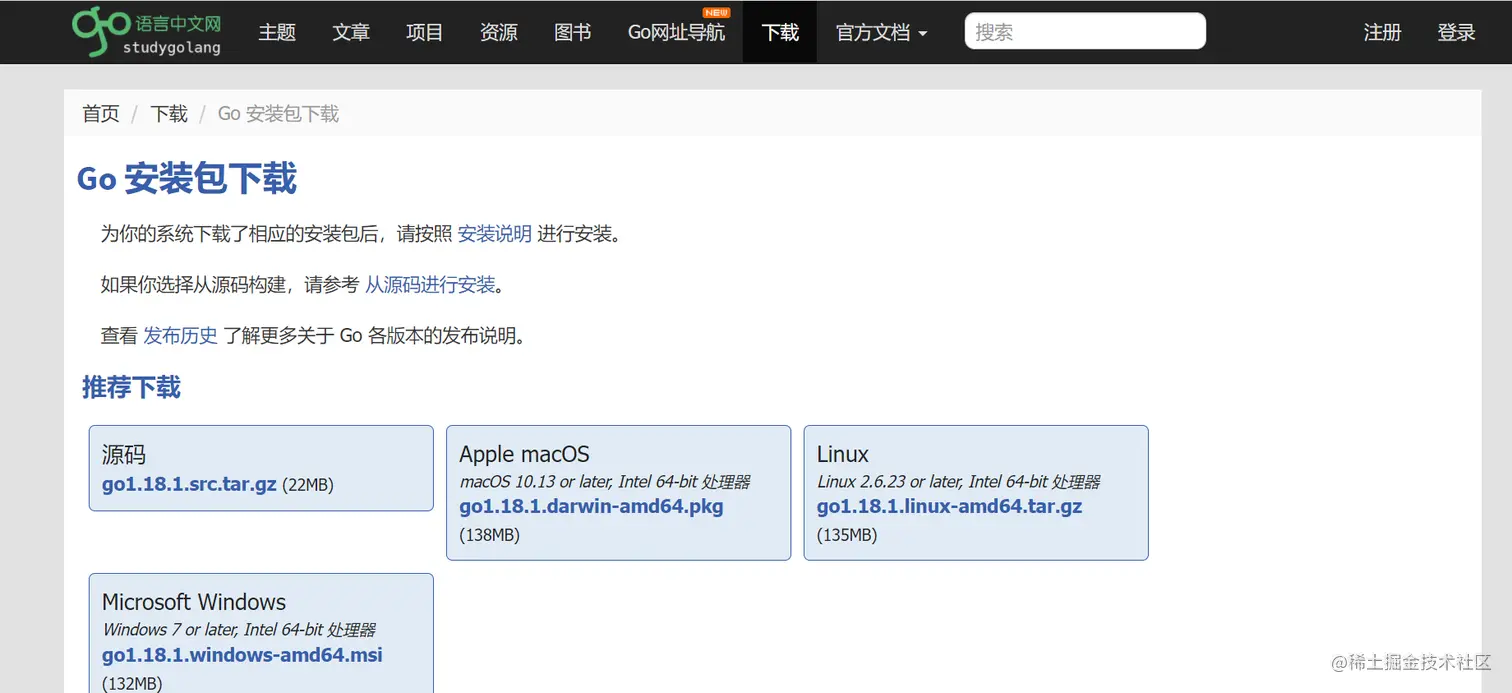Click the (135MB) size text

(847, 535)
